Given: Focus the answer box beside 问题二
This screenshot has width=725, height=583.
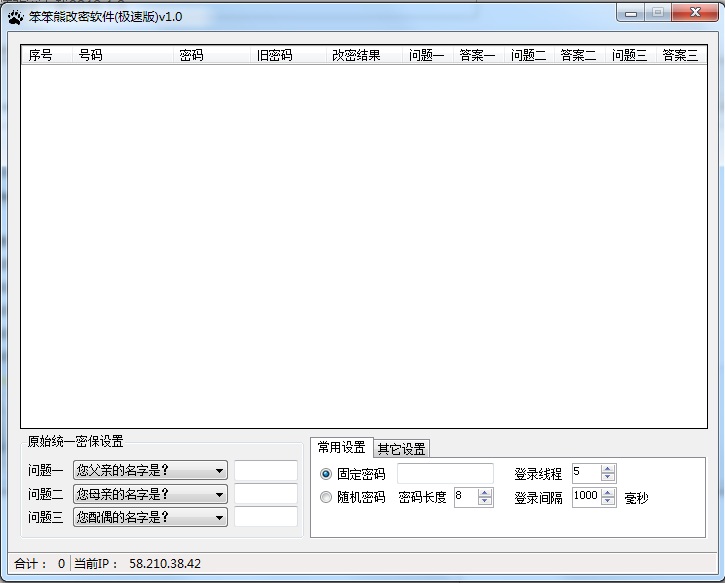Looking at the screenshot, I should point(266,494).
